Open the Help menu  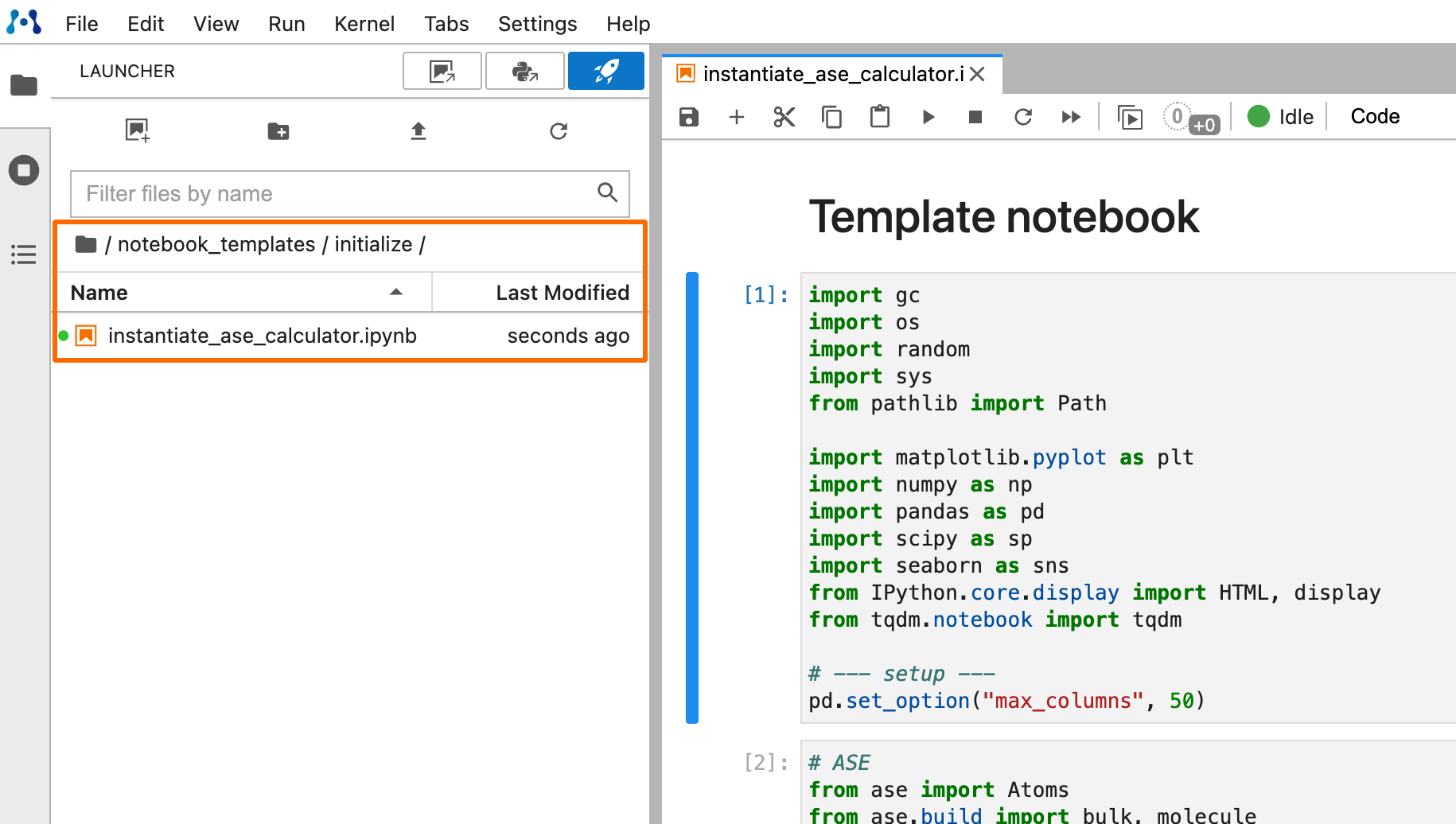tap(629, 24)
